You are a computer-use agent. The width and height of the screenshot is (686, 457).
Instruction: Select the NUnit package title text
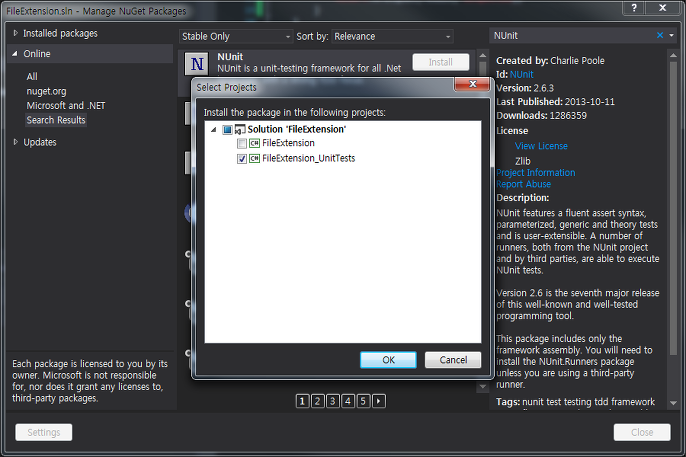pyautogui.click(x=230, y=57)
